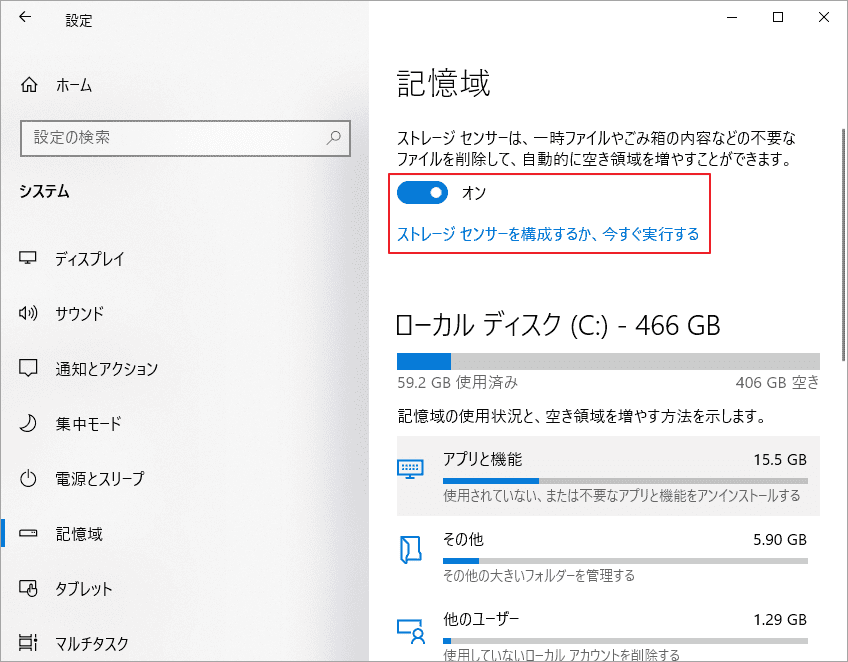Screen dimensions: 848x662
Task: Turn off the Storage Sense toggle
Action: coord(422,193)
